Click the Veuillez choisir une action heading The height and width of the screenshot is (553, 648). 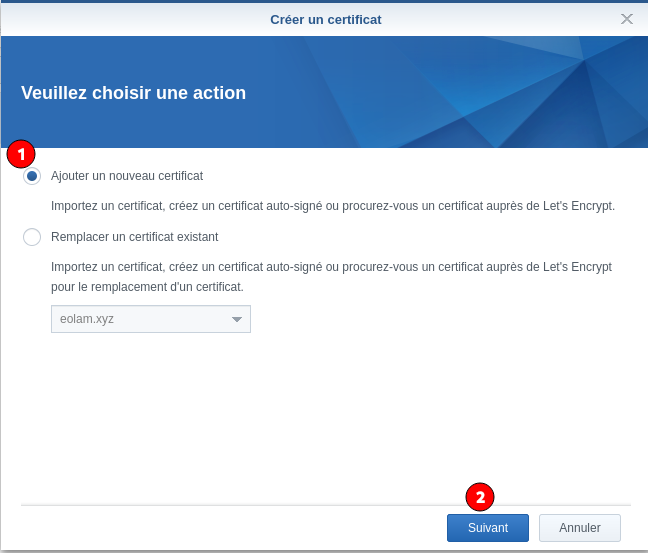click(x=133, y=93)
